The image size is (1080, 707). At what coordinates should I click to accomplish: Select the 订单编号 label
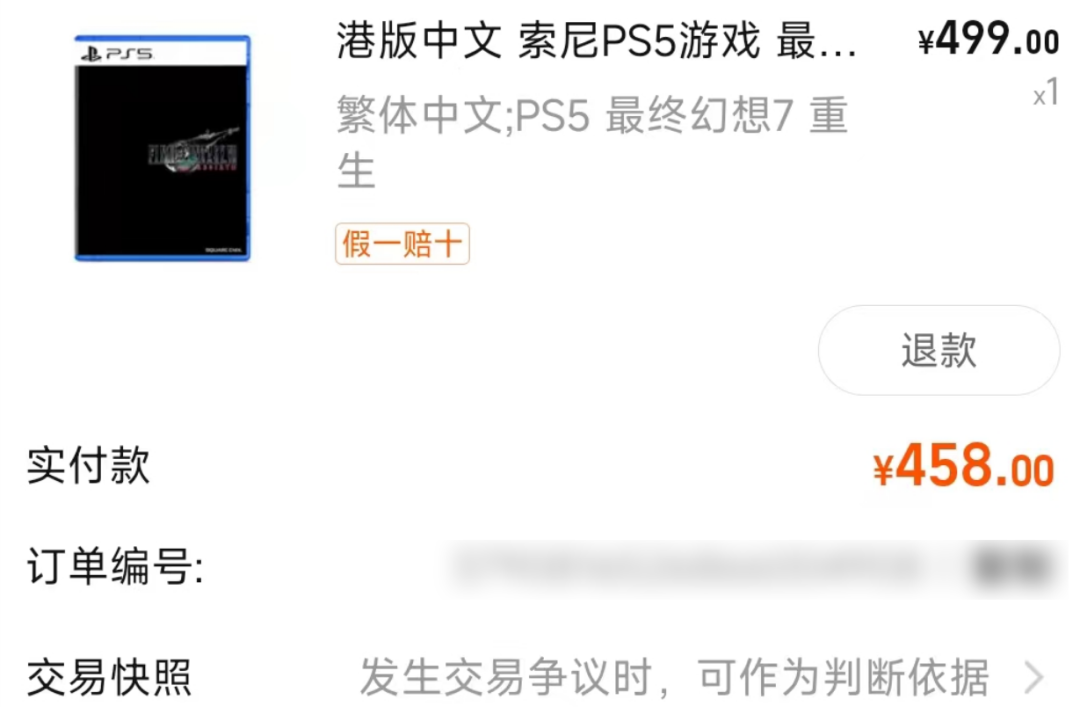[115, 566]
